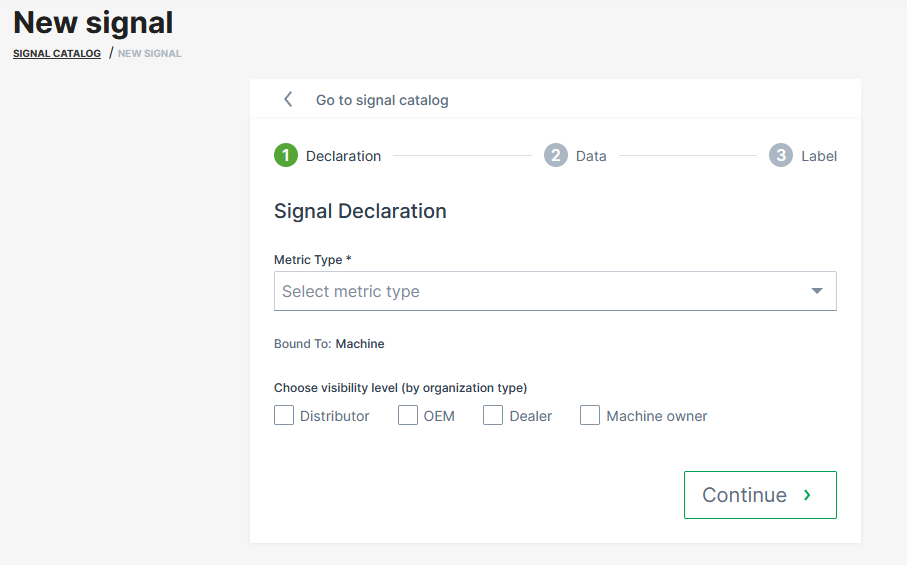Enable the OEM visibility checkbox

coord(408,415)
